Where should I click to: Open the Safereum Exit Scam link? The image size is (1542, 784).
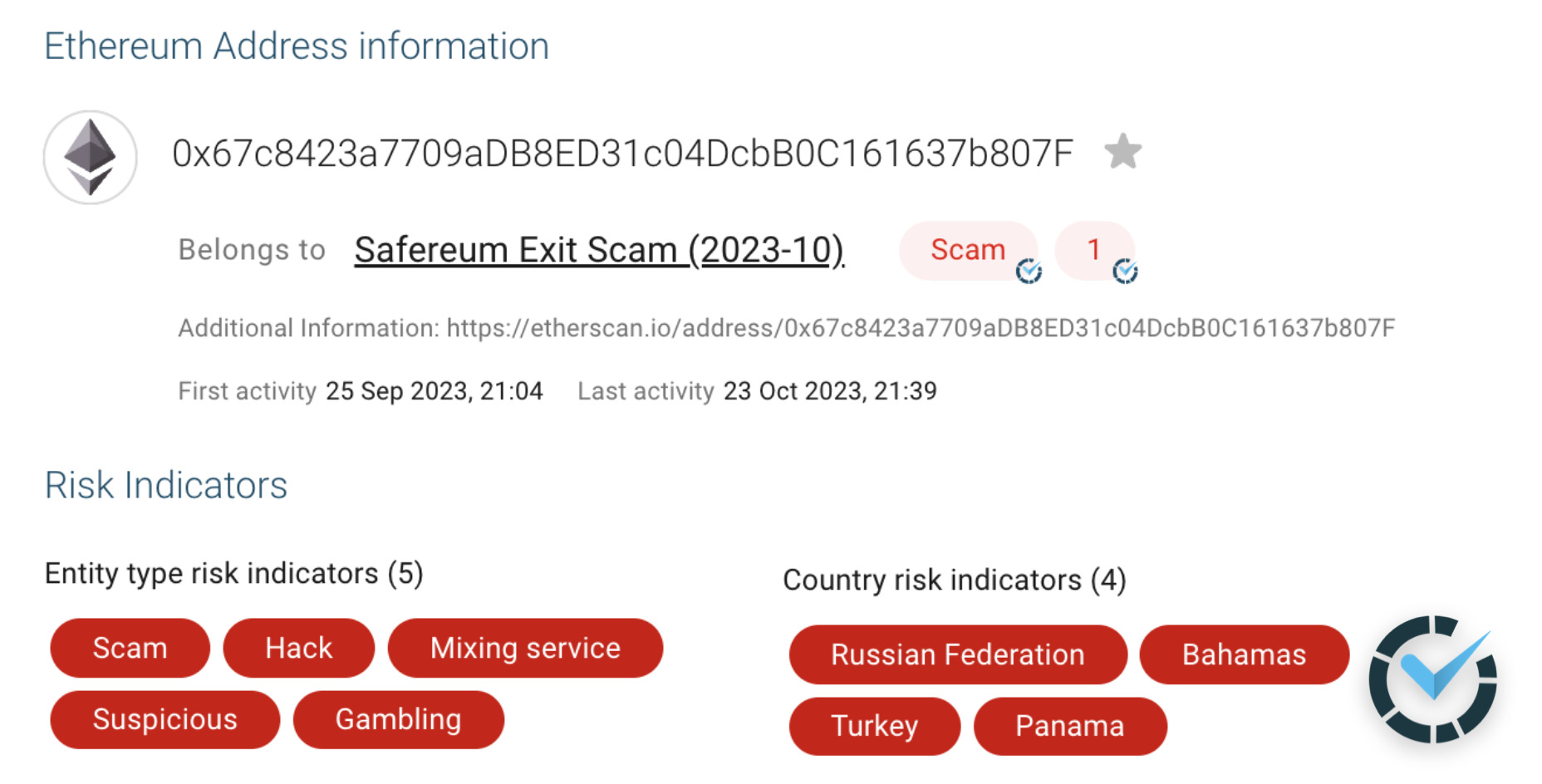coord(597,249)
